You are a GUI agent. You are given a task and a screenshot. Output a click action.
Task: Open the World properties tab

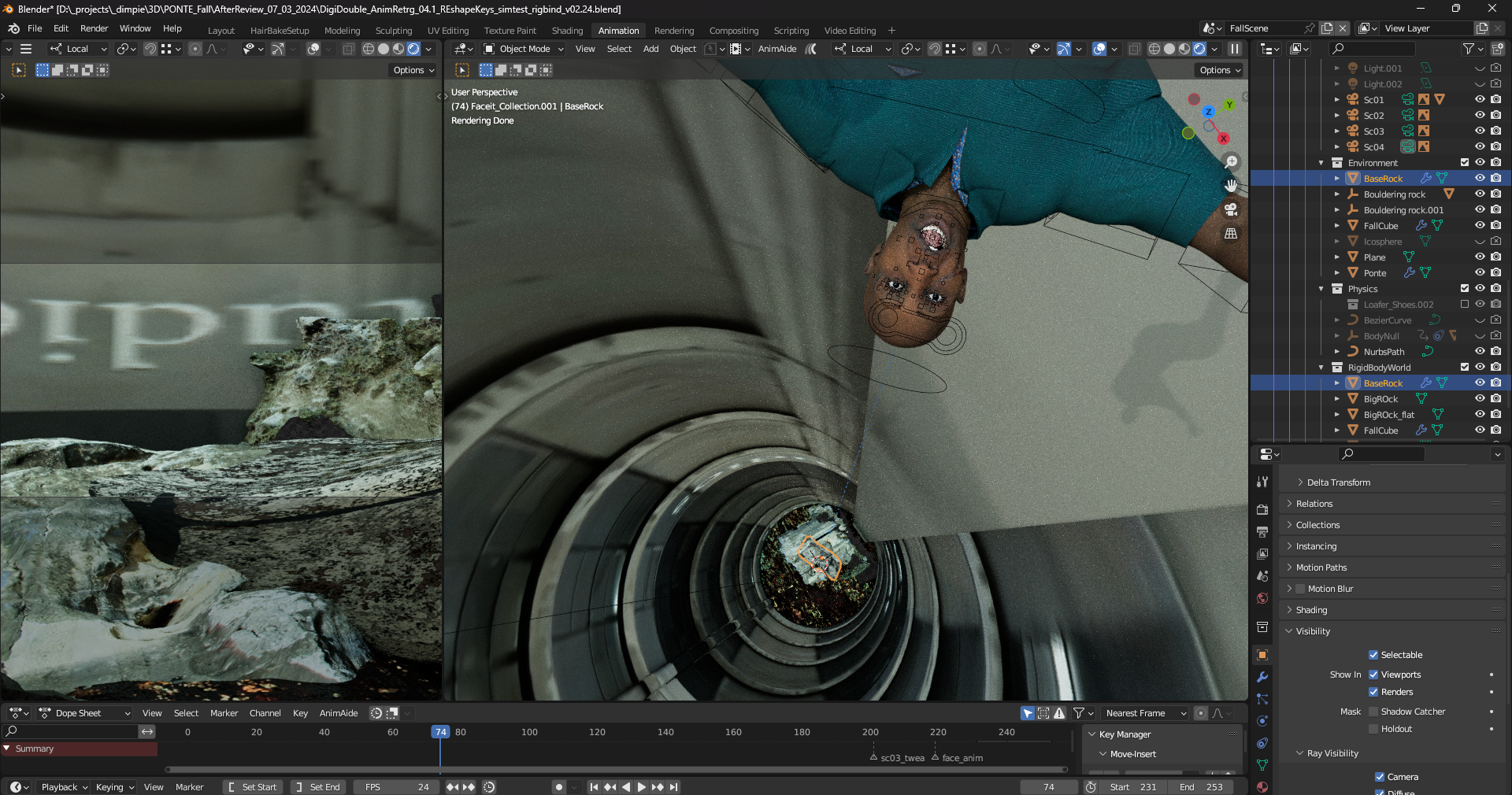[x=1262, y=598]
